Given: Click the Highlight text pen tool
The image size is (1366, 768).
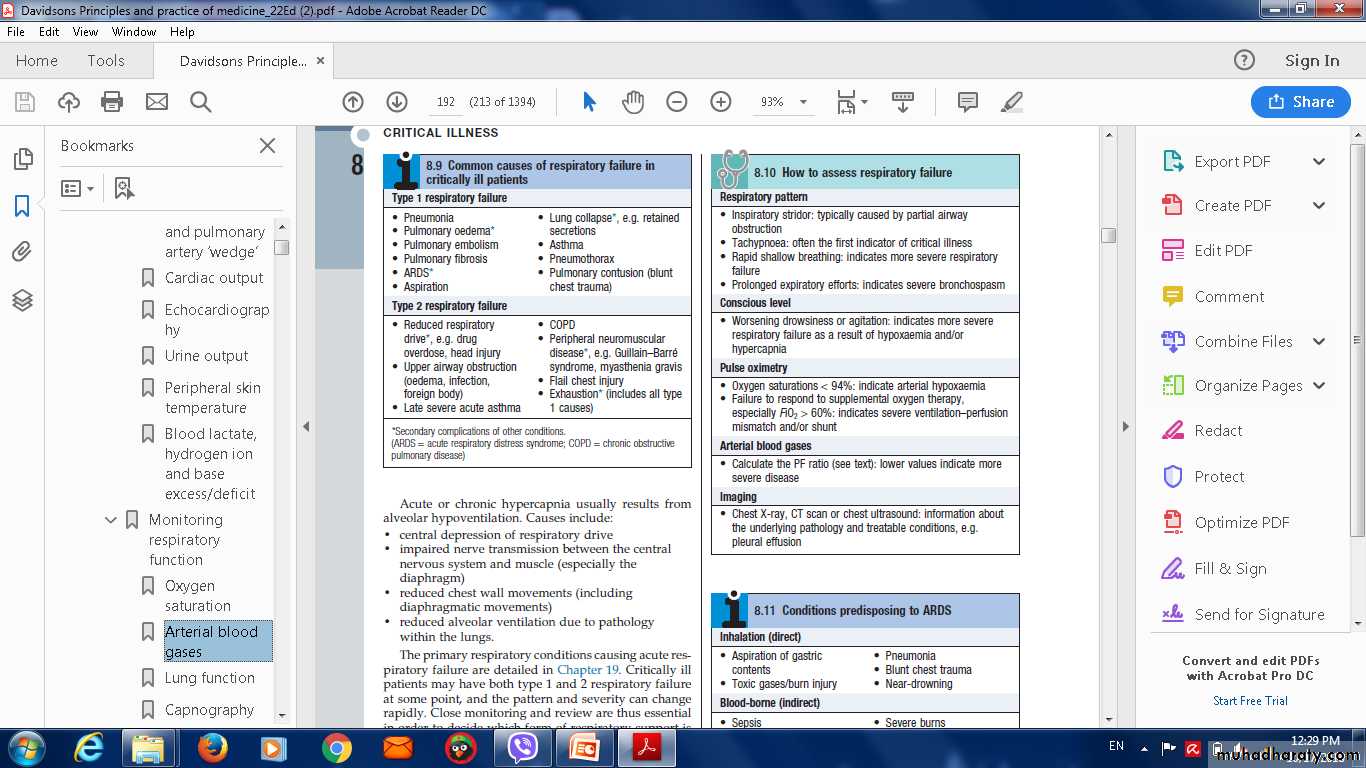Looking at the screenshot, I should pyautogui.click(x=1011, y=102).
